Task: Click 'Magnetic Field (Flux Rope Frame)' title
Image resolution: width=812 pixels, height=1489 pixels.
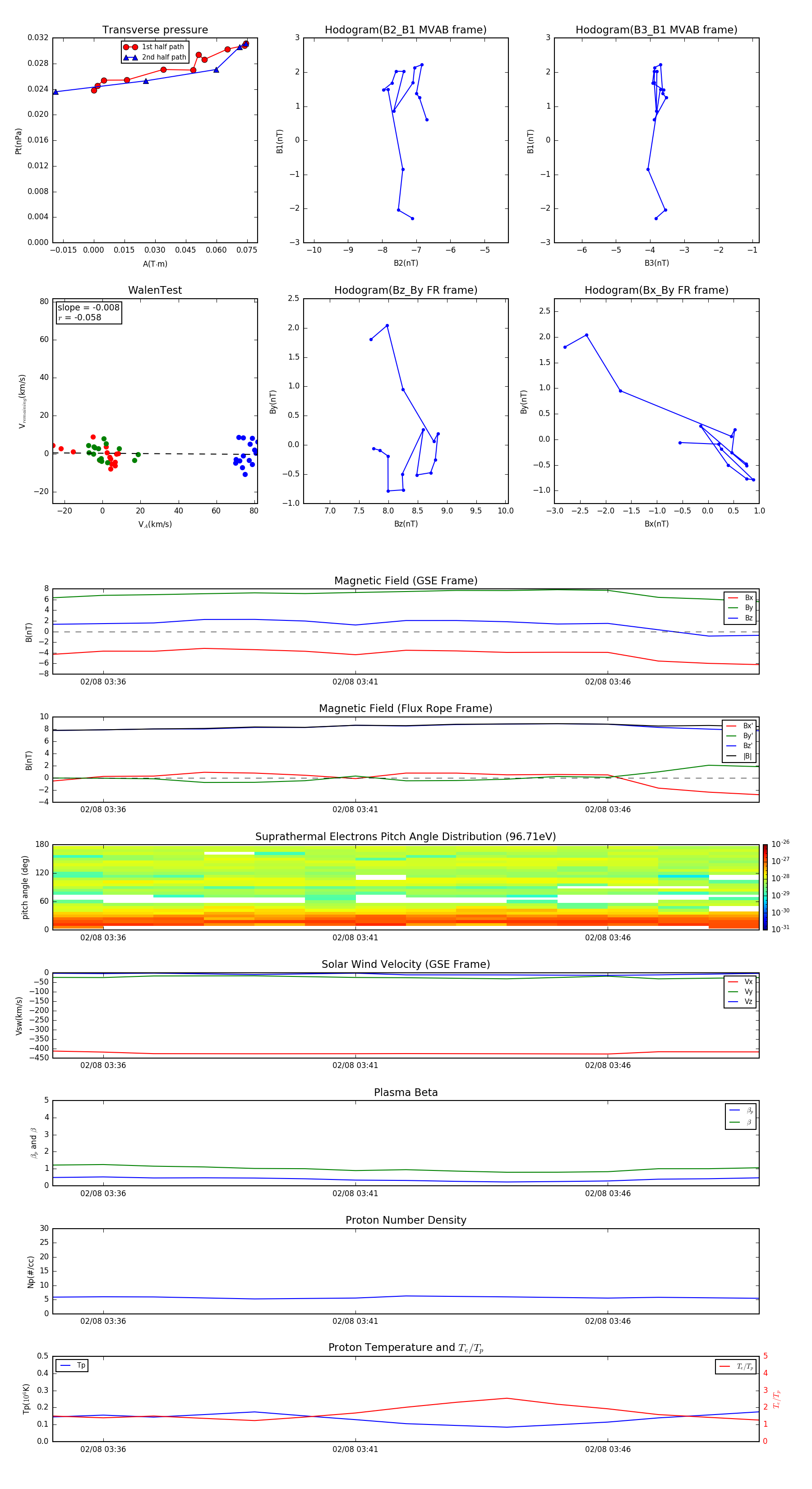Action: pyautogui.click(x=406, y=709)
